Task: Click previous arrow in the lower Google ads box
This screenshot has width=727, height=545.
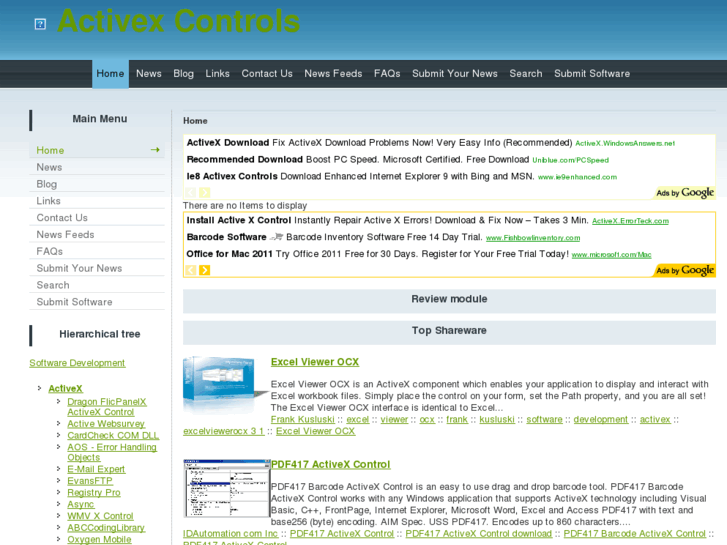Action: click(x=191, y=270)
